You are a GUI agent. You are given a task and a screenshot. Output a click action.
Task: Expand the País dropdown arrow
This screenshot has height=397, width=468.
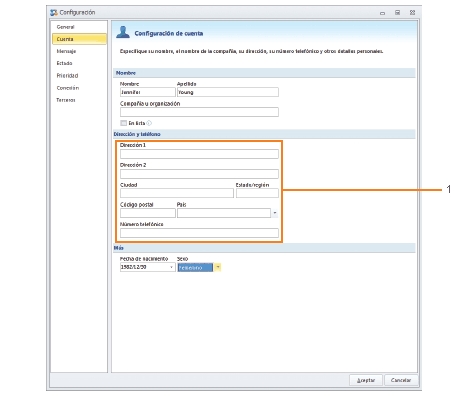pos(275,213)
